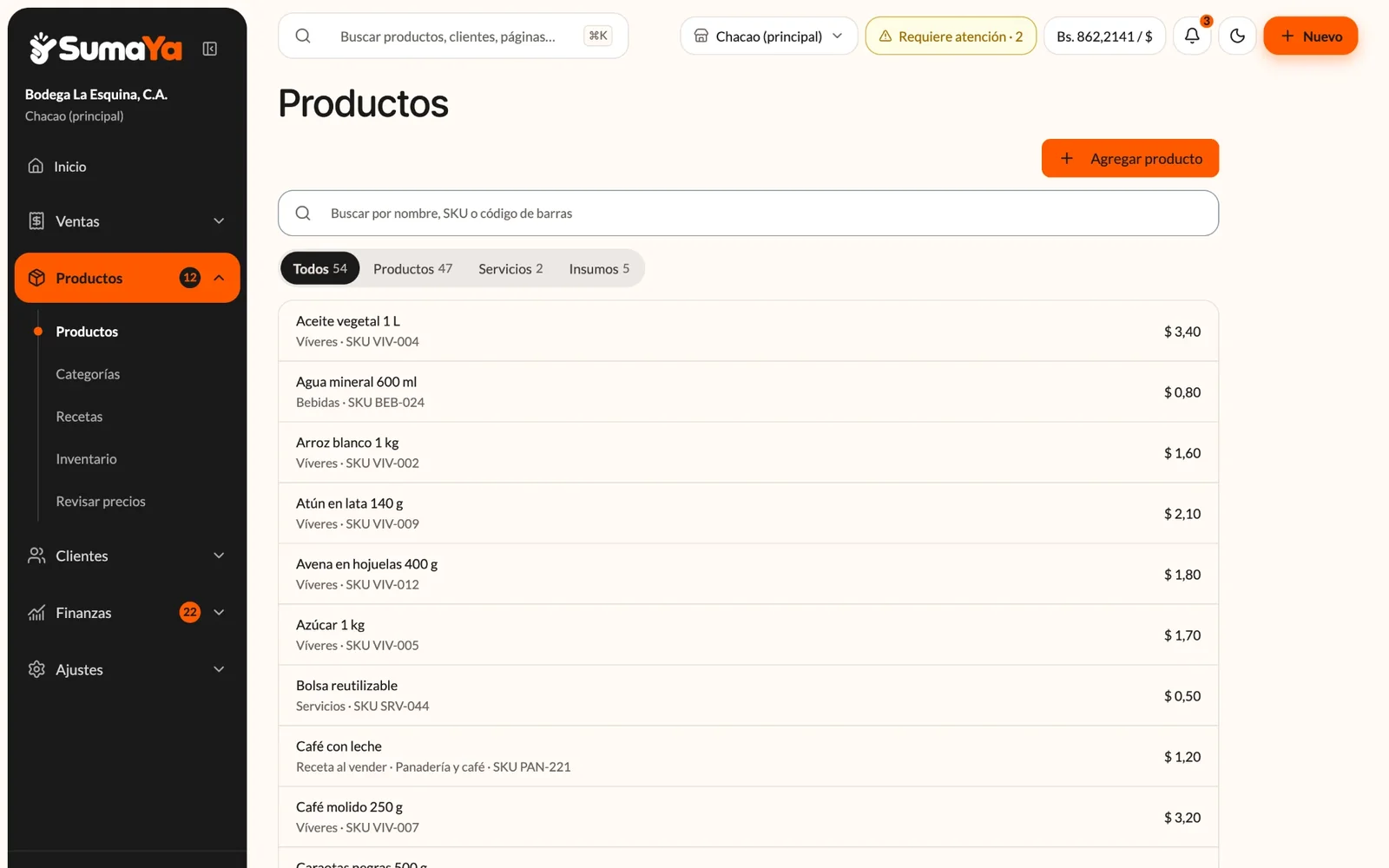Open Revisar precios in the sidebar
Screen dimensions: 1389x868
pos(101,502)
